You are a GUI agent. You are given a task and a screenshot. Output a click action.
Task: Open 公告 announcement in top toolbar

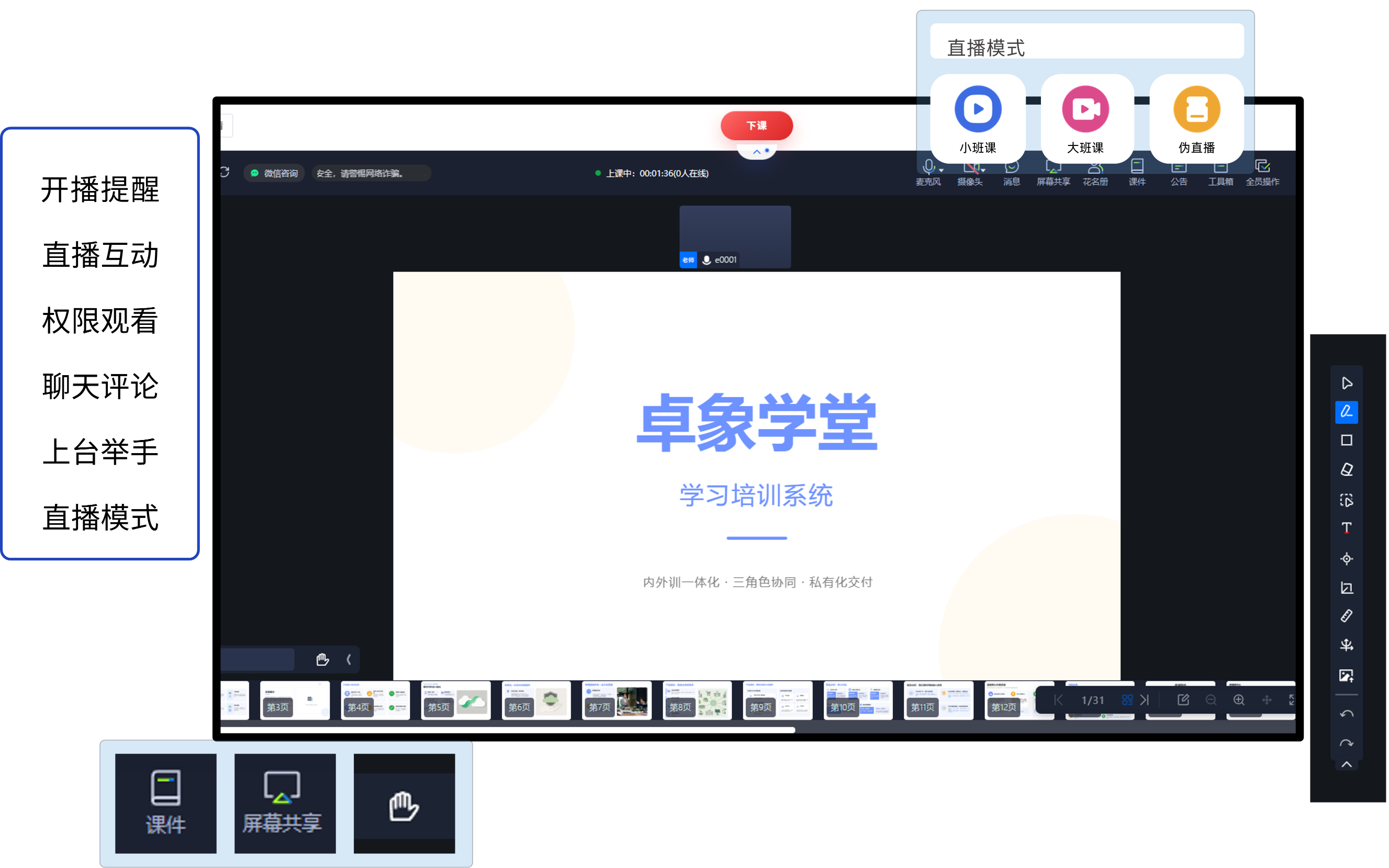click(1178, 172)
